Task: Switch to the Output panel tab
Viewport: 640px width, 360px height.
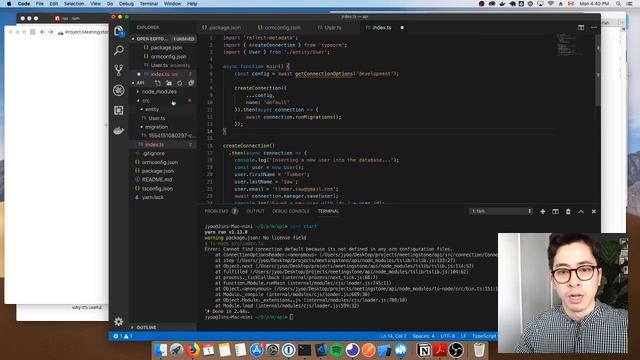Action: click(256, 211)
